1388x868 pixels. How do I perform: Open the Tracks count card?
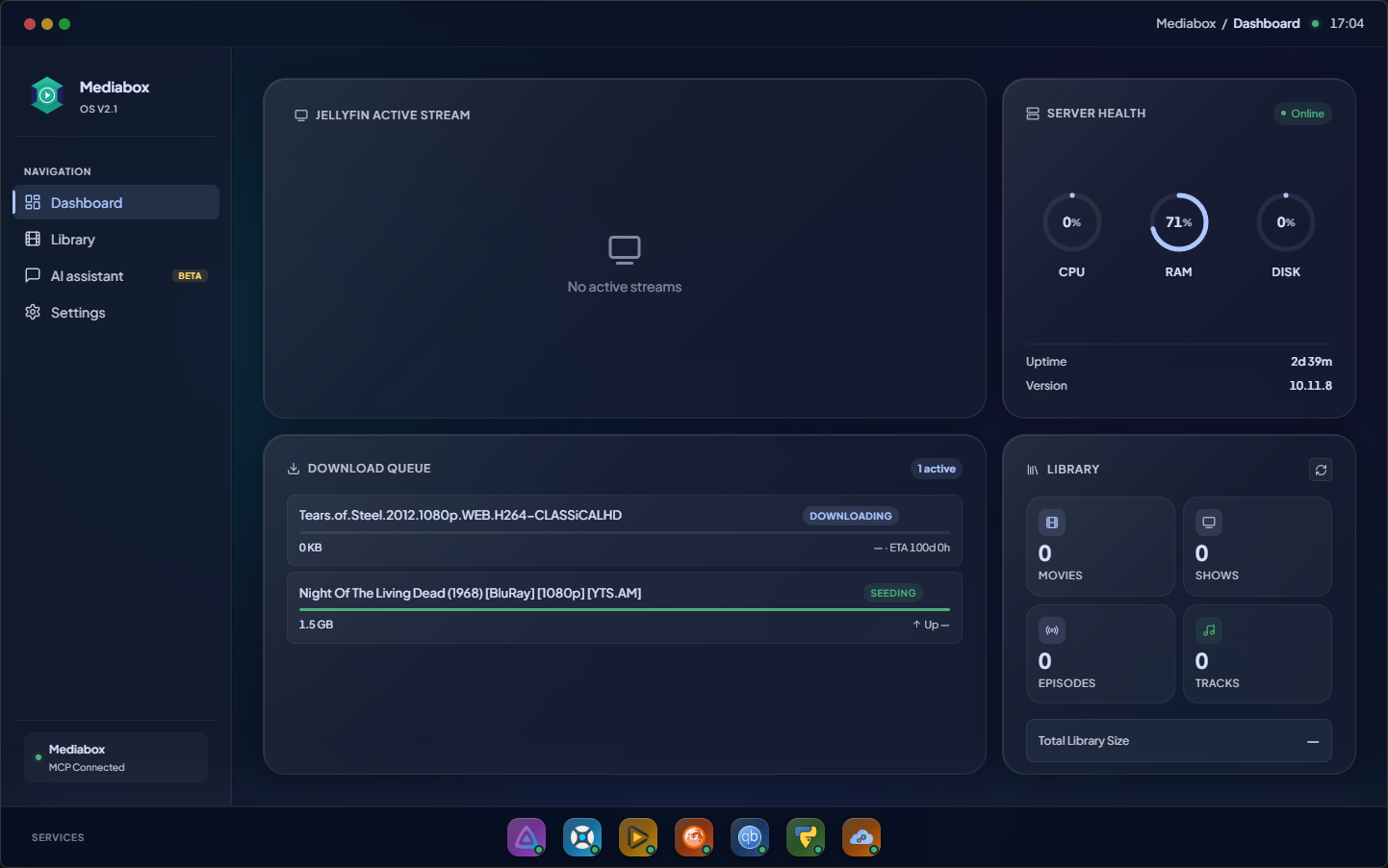pos(1257,654)
